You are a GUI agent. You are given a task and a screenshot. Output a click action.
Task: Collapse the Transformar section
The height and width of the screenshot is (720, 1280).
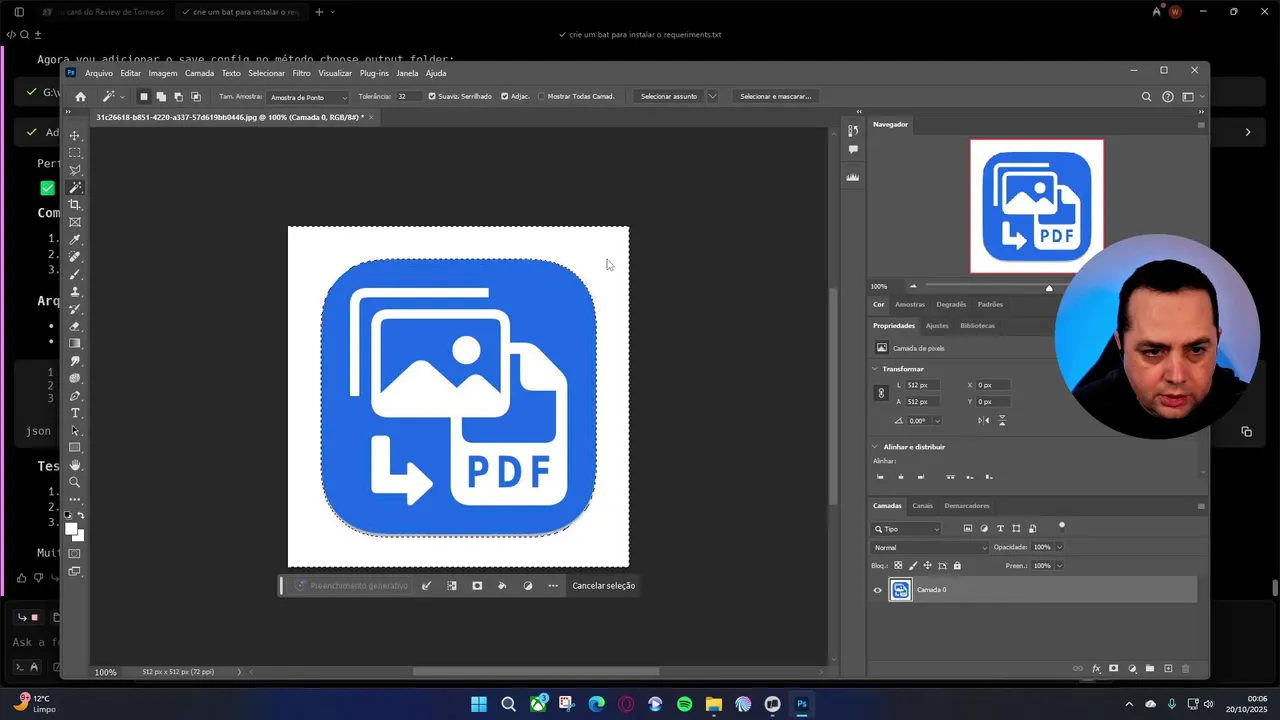pyautogui.click(x=876, y=369)
